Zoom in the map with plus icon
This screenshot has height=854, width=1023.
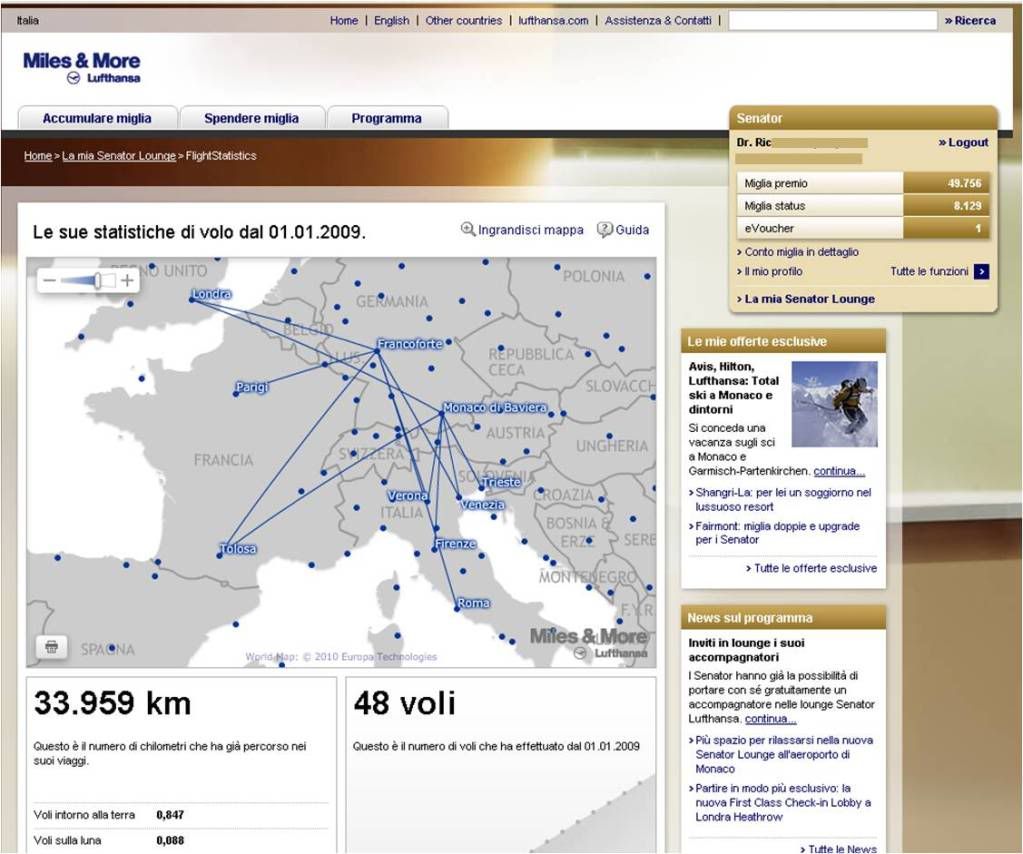[x=127, y=281]
